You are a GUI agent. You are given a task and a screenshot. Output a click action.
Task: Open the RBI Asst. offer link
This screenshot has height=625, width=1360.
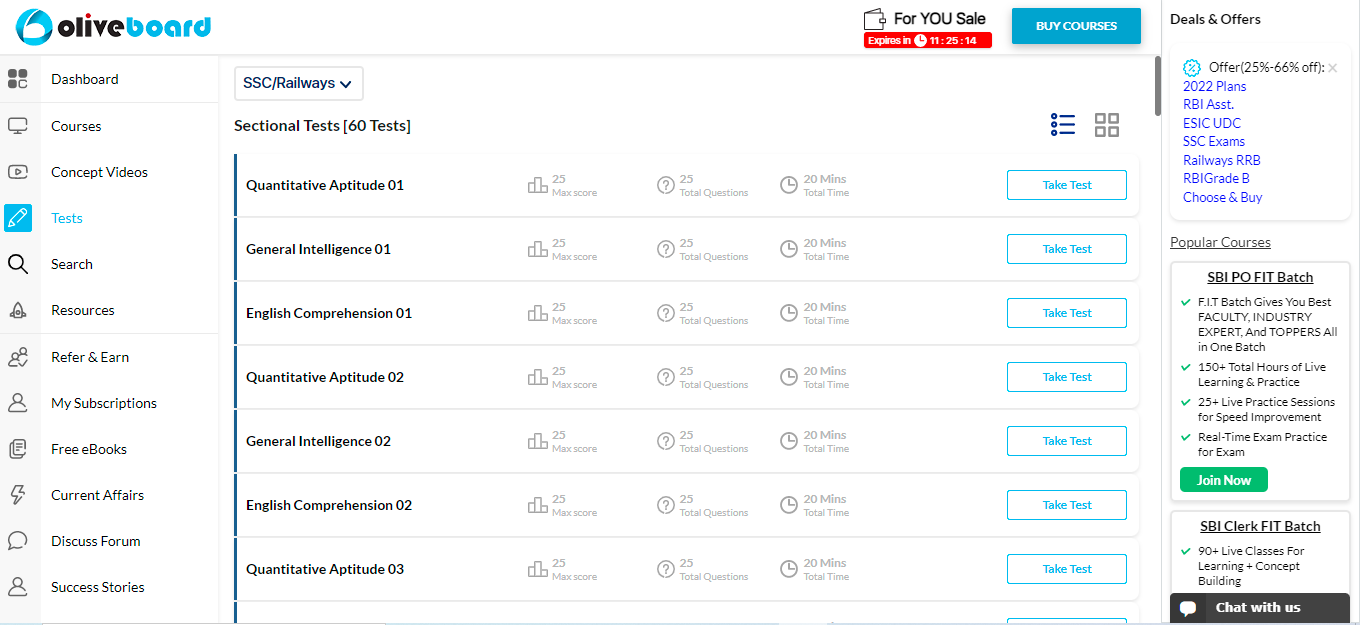pos(1208,104)
